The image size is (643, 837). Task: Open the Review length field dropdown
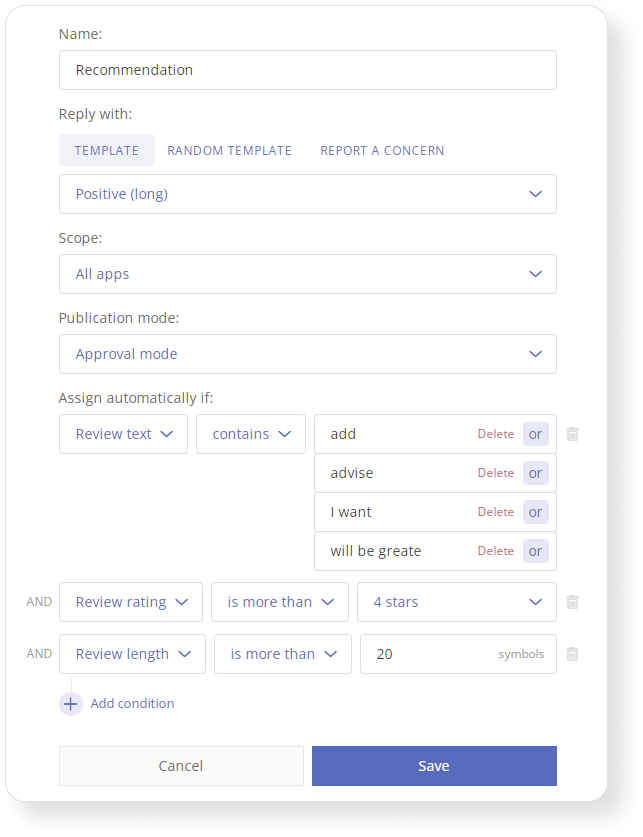132,654
